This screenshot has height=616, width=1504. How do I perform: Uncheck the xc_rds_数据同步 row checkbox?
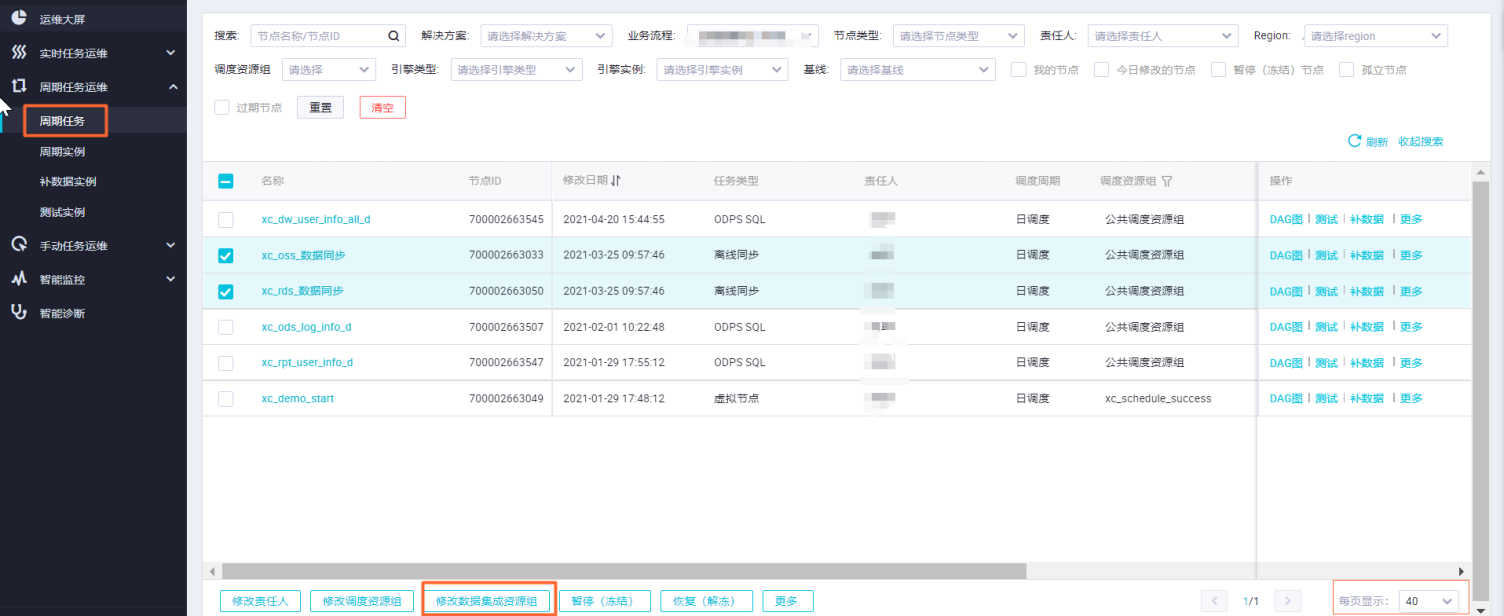(226, 291)
